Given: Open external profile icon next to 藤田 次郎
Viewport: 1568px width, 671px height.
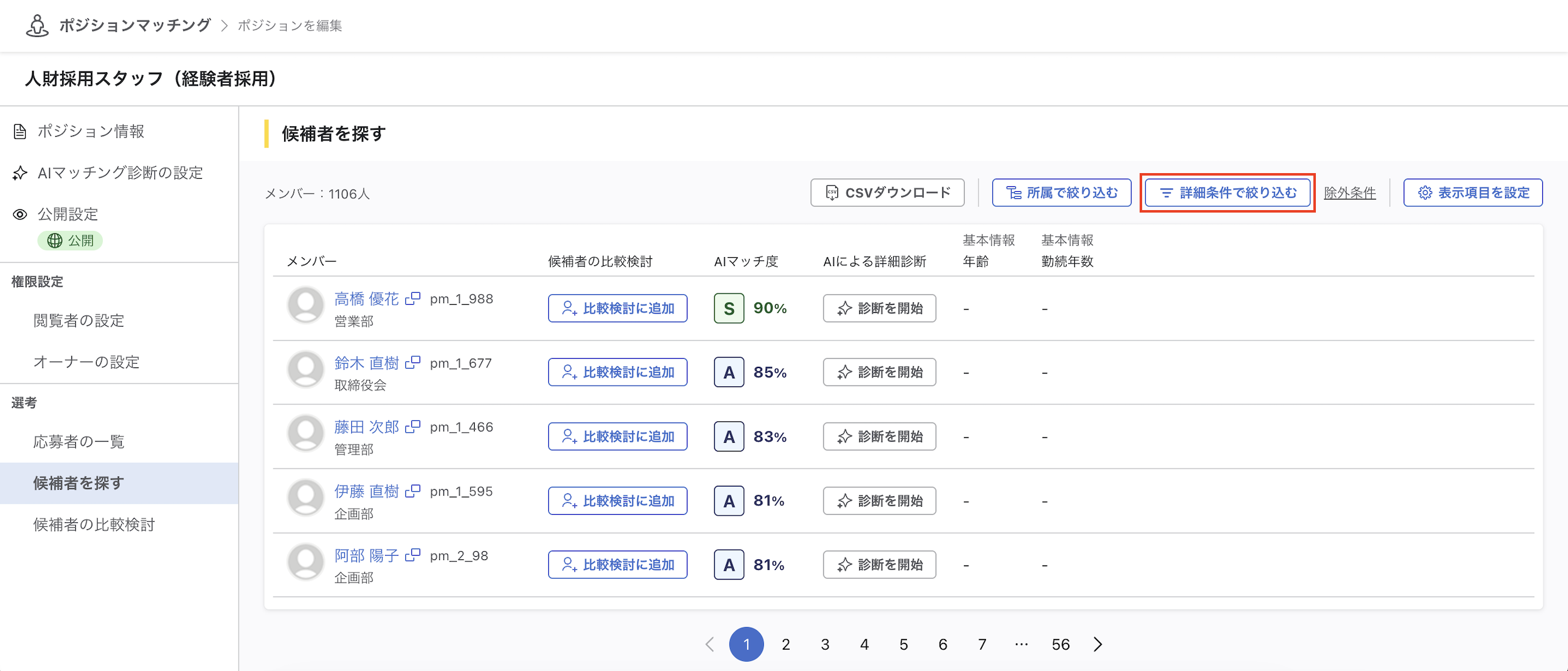Looking at the screenshot, I should [413, 426].
